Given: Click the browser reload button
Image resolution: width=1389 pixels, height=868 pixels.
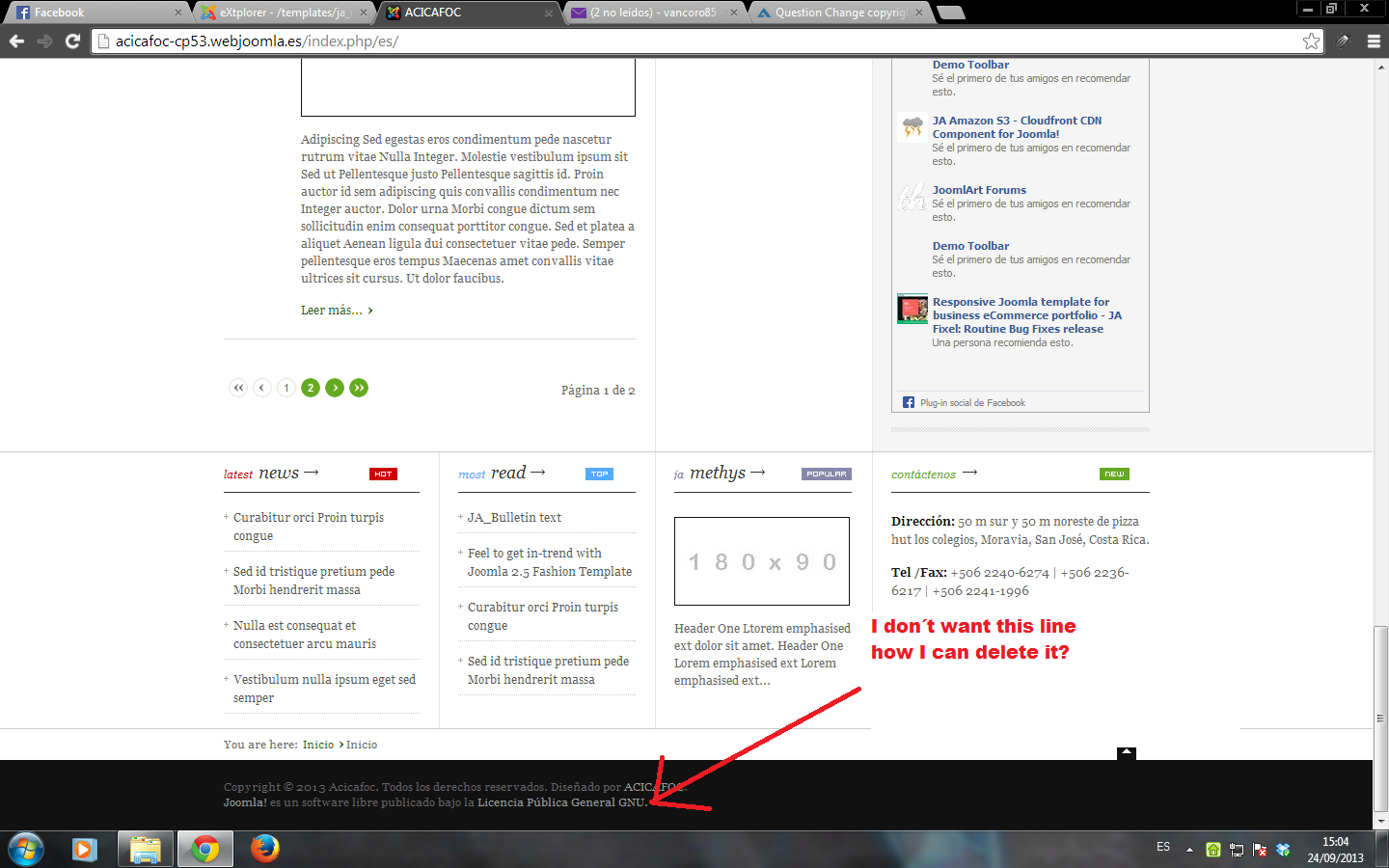Looking at the screenshot, I should click(x=72, y=41).
